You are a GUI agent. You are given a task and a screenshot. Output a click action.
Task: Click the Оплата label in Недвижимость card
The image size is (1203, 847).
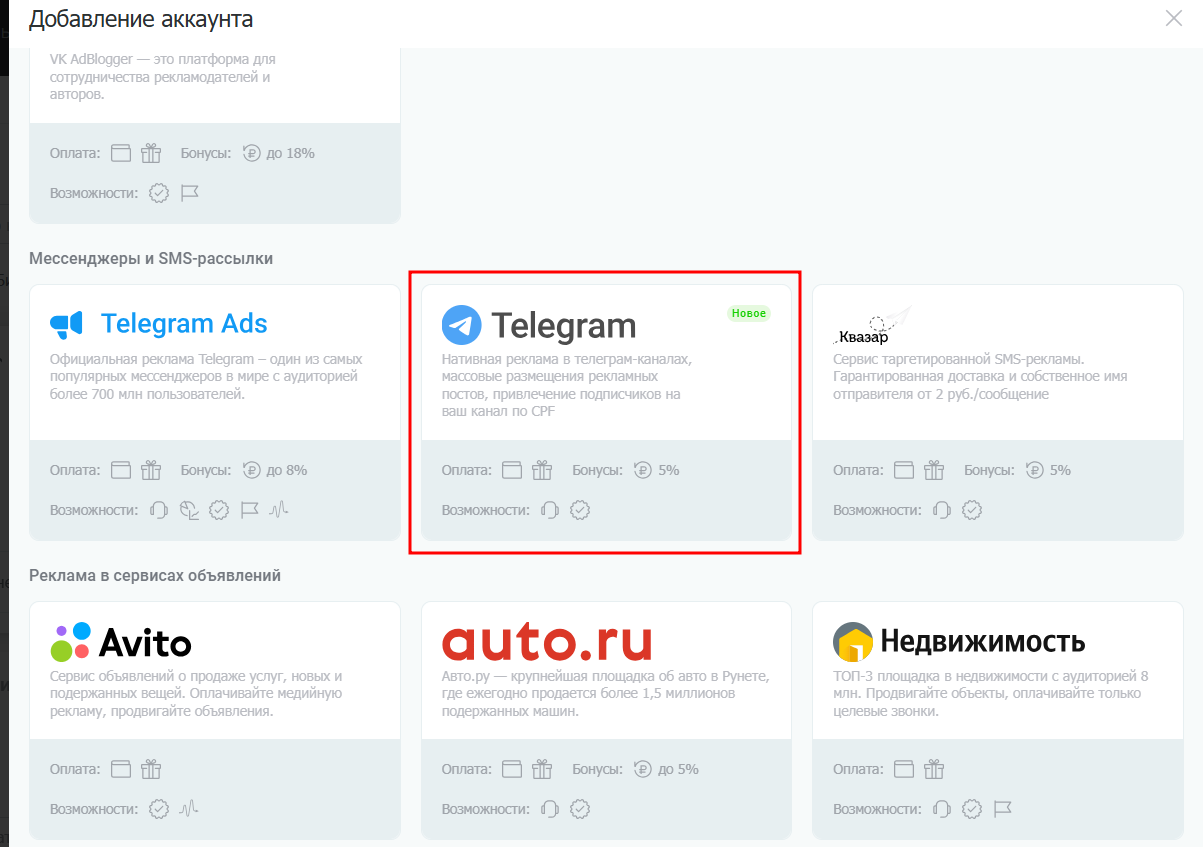coord(858,769)
